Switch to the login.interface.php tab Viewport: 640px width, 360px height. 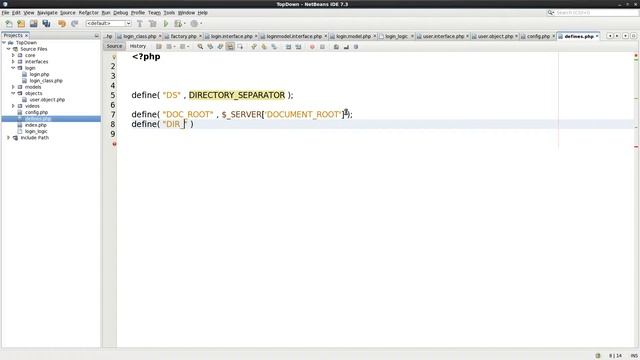point(231,36)
